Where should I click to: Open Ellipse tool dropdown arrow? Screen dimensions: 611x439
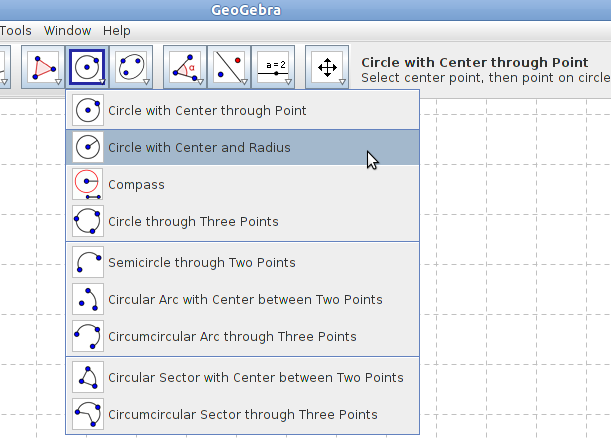pos(147,81)
